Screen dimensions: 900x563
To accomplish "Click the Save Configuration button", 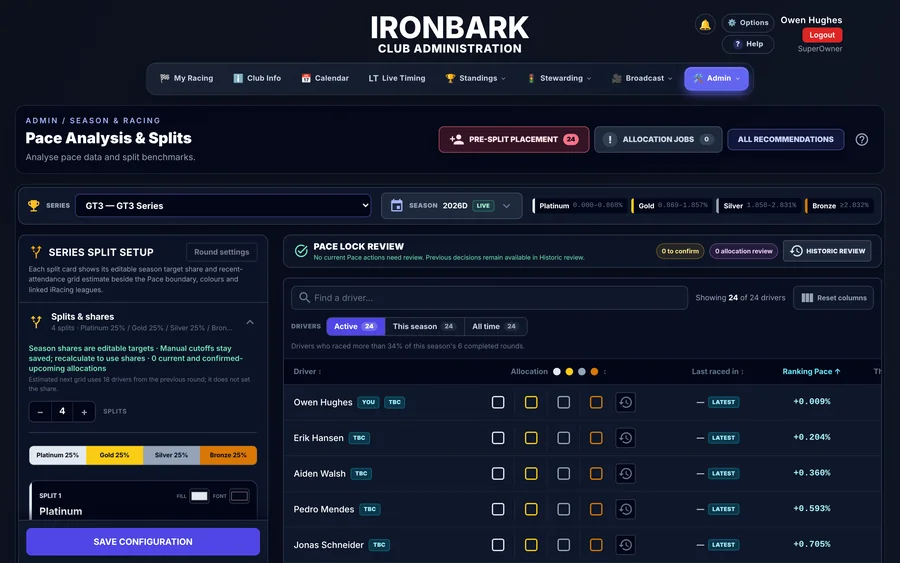I will click(x=143, y=542).
